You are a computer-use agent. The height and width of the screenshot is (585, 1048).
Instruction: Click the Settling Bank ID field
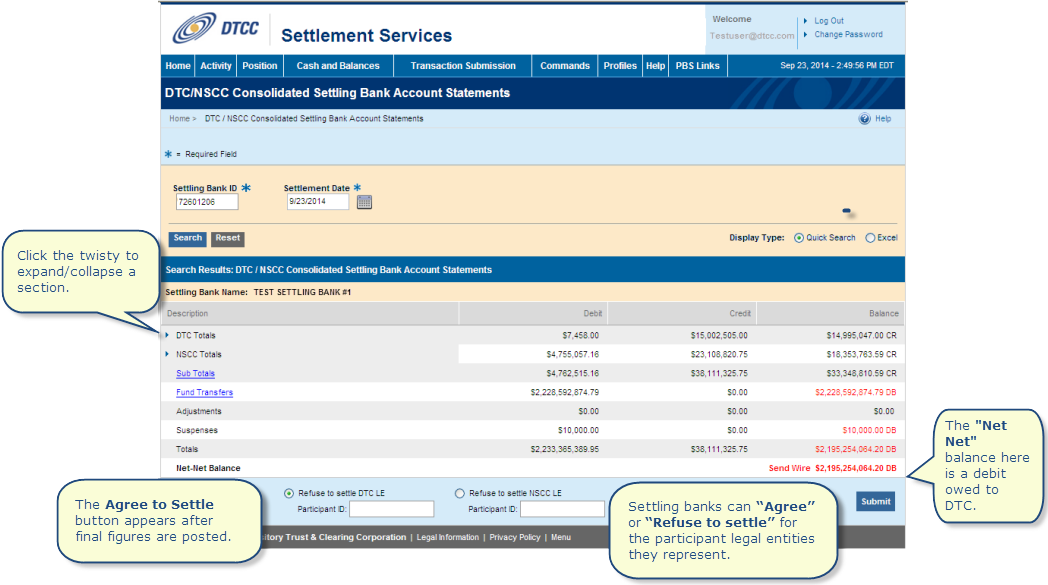click(207, 202)
